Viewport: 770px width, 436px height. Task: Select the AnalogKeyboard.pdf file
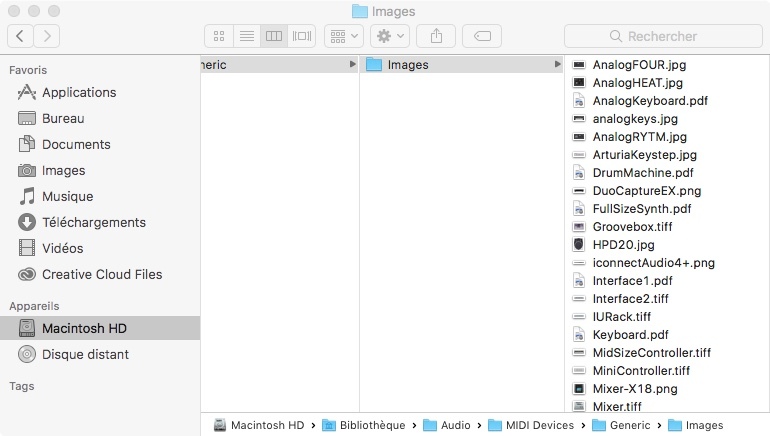point(650,101)
